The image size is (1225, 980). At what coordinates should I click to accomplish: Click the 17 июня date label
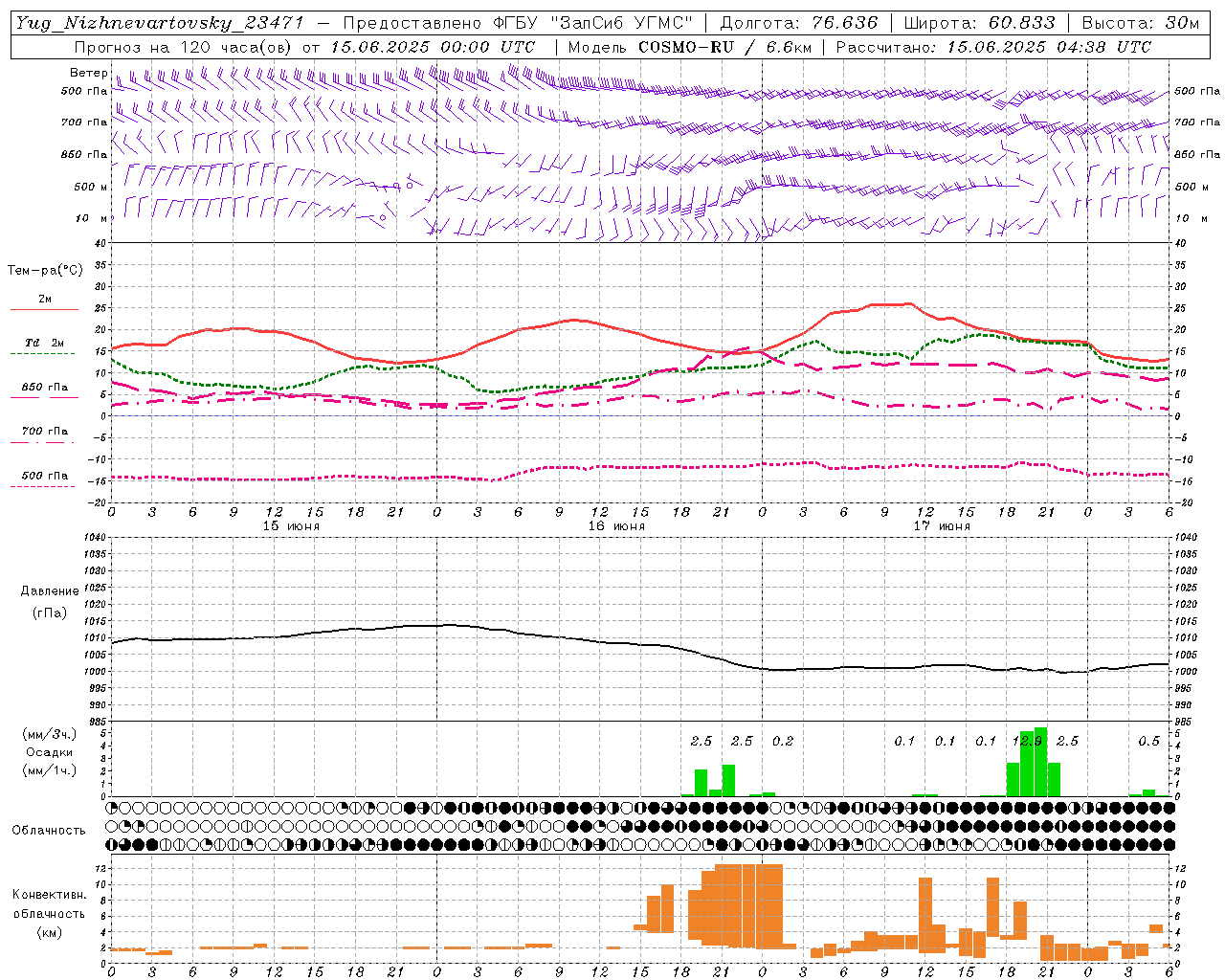click(x=942, y=526)
